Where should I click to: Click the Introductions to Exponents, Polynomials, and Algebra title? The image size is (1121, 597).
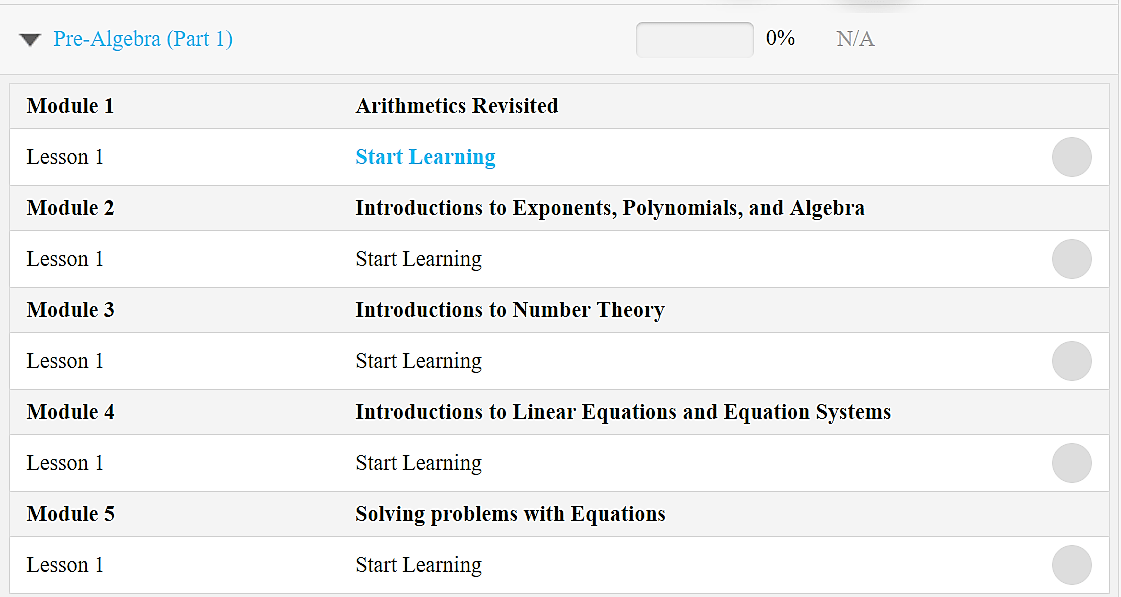(x=610, y=208)
